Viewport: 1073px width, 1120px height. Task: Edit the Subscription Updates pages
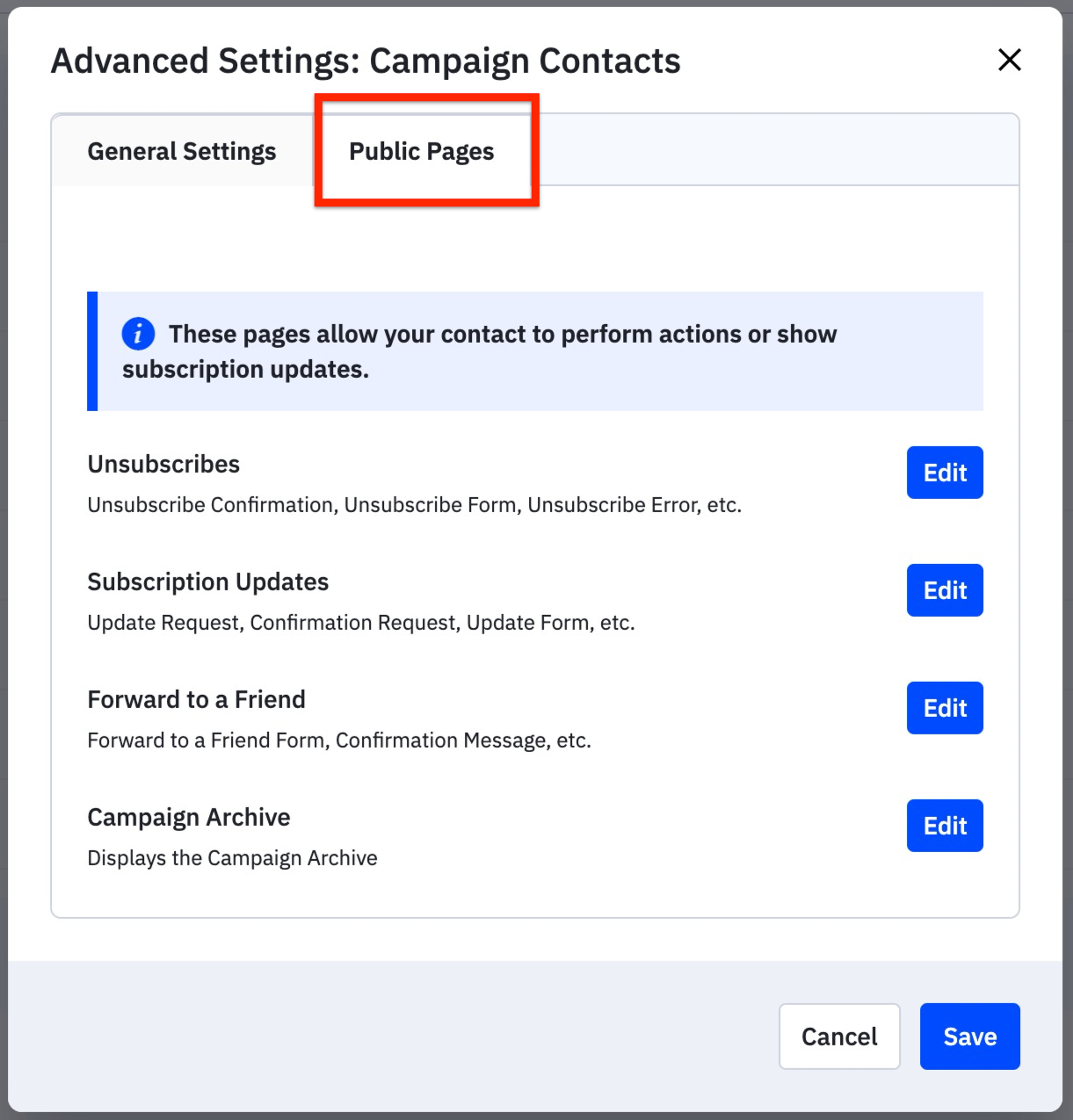[945, 590]
